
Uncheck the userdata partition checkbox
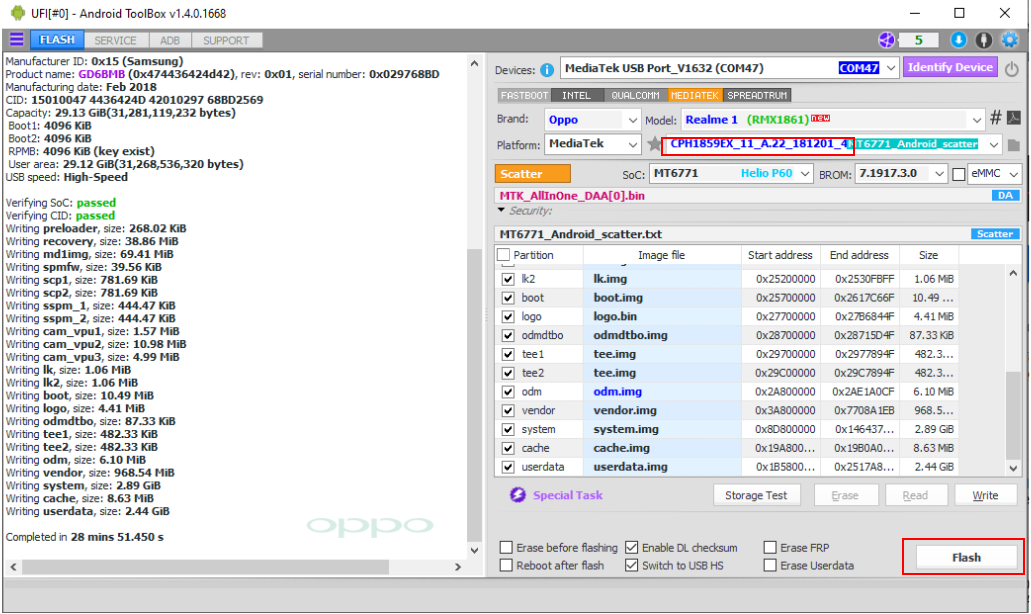pyautogui.click(x=508, y=467)
